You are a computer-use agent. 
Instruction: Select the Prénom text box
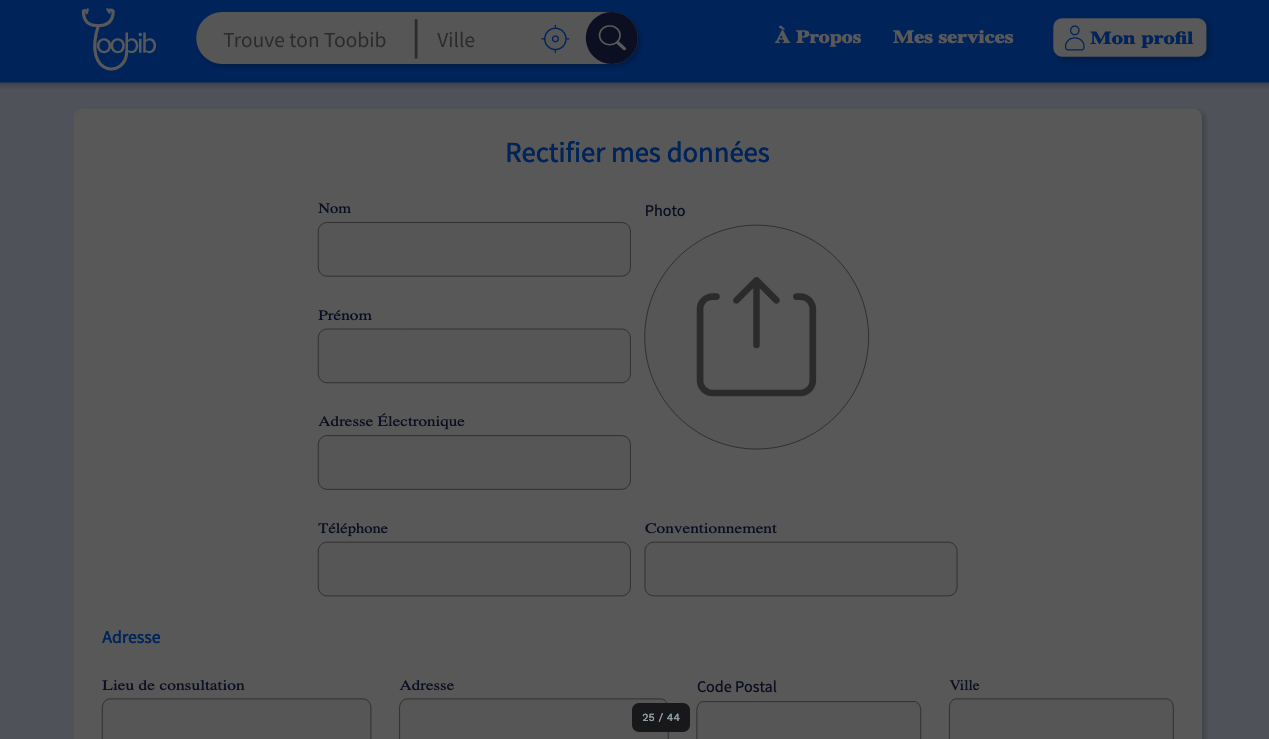click(474, 356)
